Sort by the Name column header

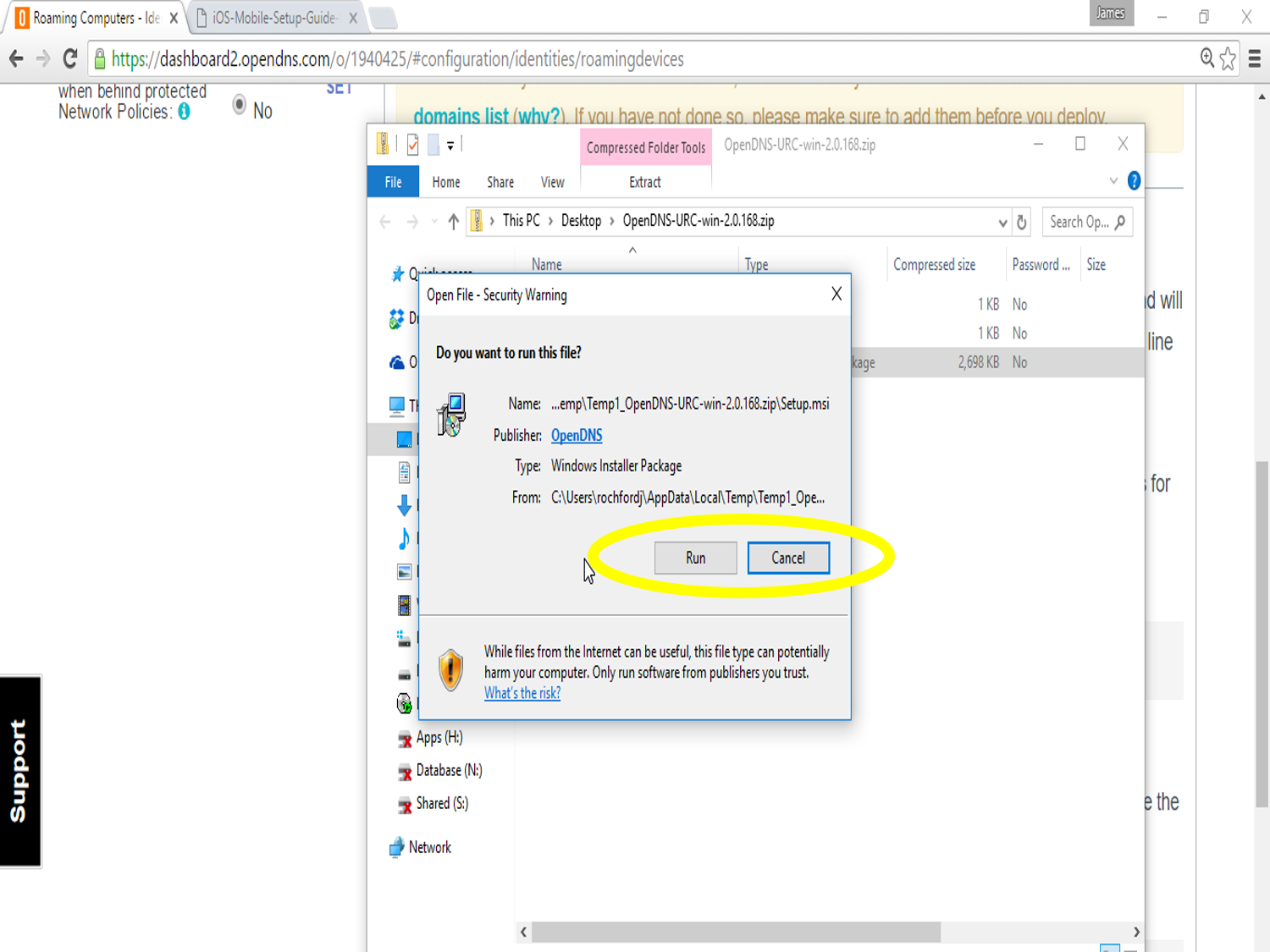547,265
